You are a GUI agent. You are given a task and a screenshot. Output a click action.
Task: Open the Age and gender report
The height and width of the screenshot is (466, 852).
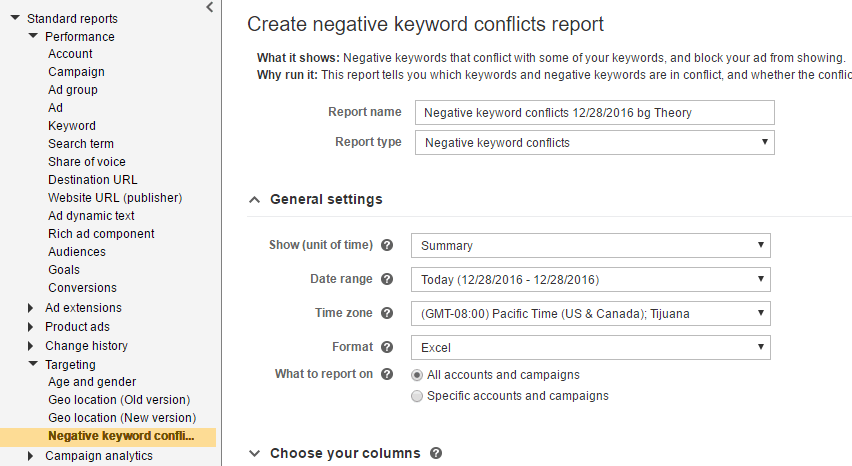click(x=92, y=382)
